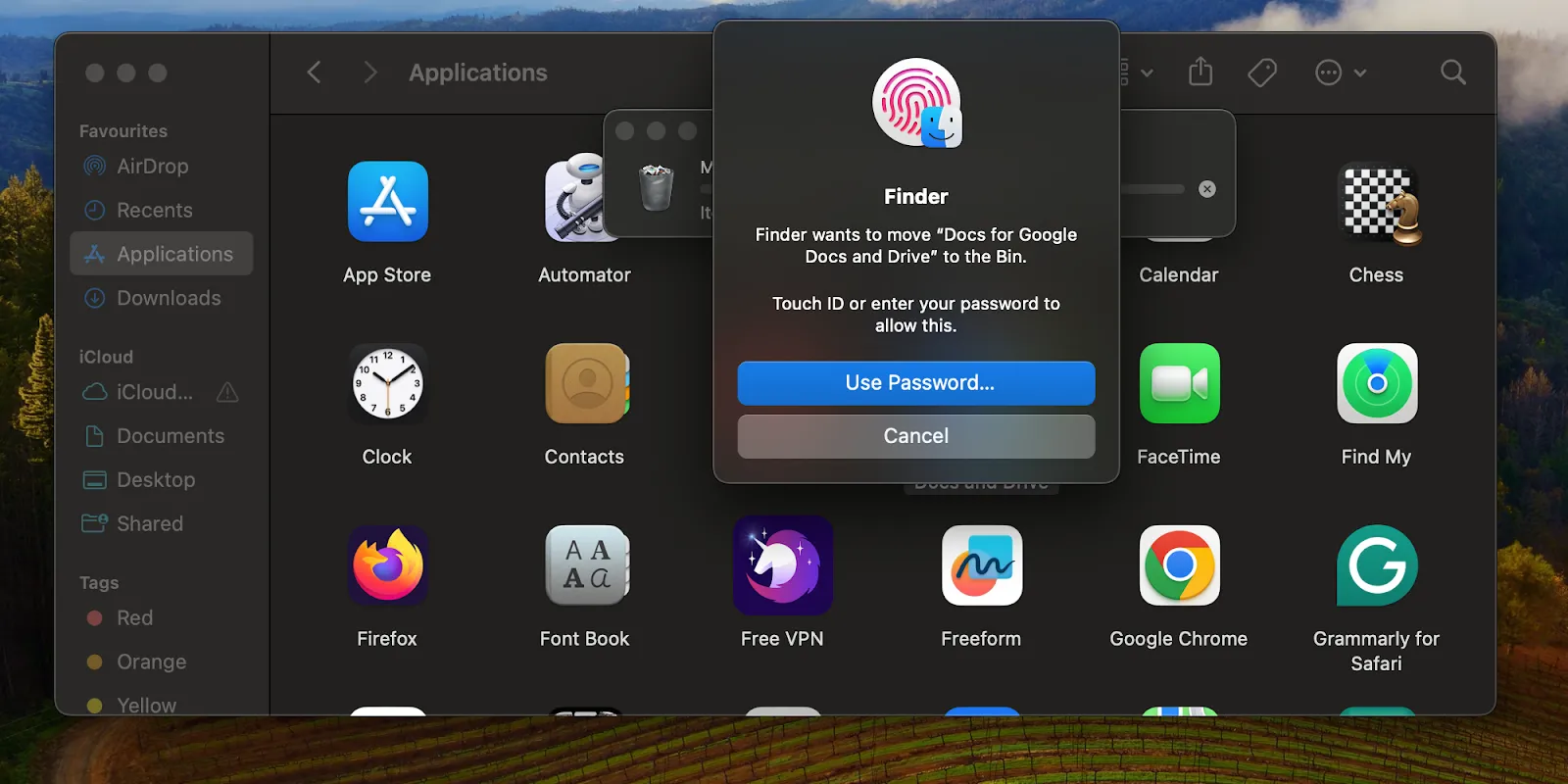Screen dimensions: 1568x784
Task: Select the Red tag in sidebar
Action: pos(162,618)
